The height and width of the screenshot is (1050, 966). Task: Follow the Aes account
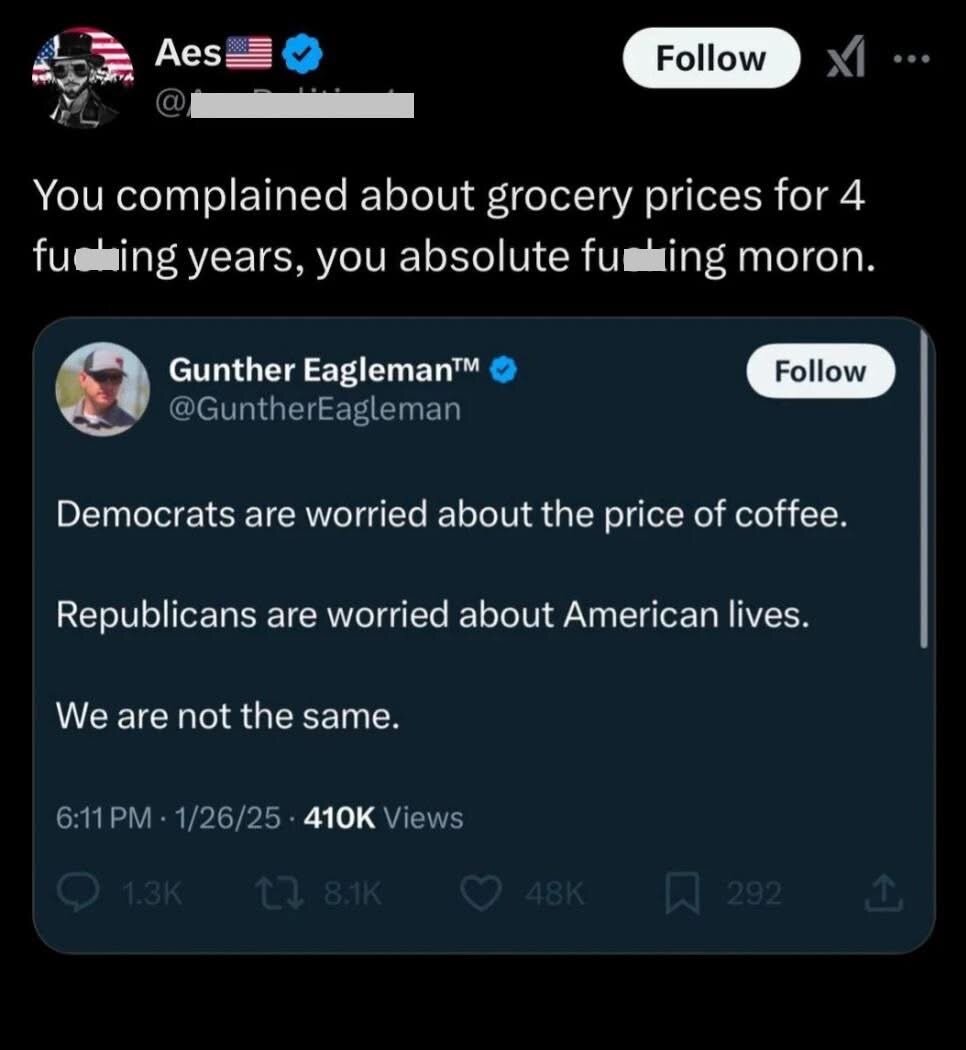pos(710,58)
